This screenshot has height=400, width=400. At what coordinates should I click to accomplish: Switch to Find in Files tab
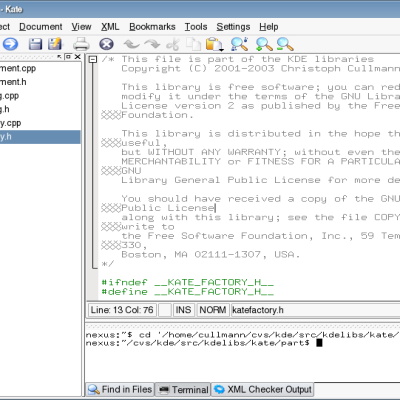(x=120, y=389)
